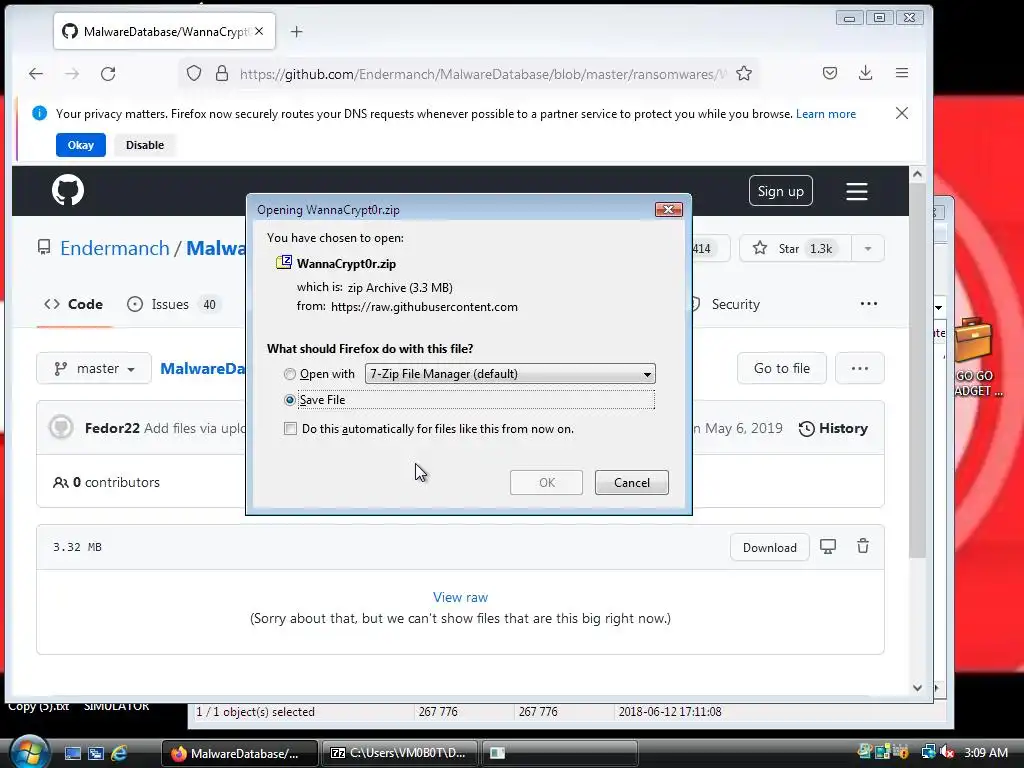Check Do this automatically for files like this

291,428
